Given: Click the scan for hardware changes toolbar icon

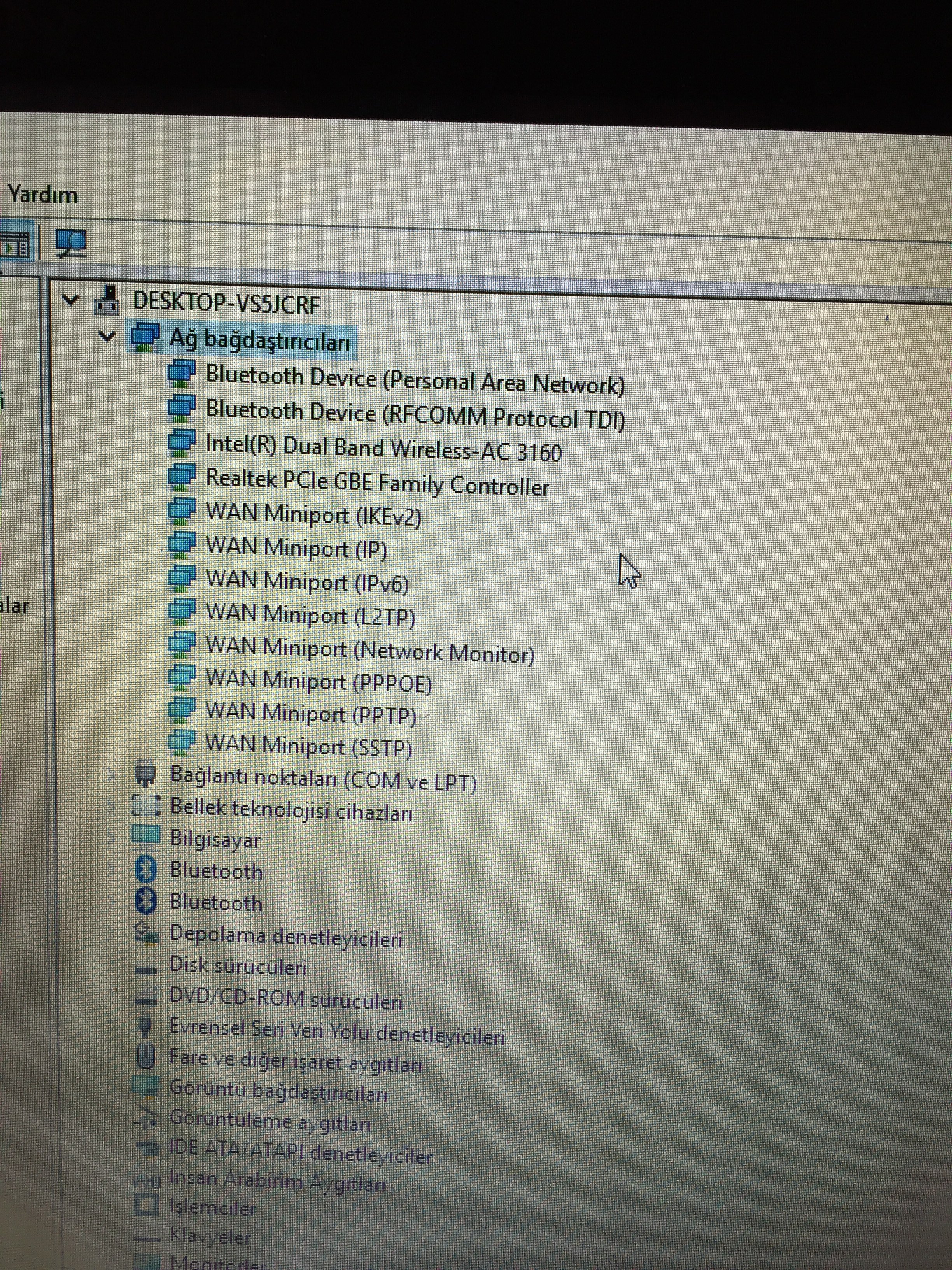Looking at the screenshot, I should pos(70,244).
